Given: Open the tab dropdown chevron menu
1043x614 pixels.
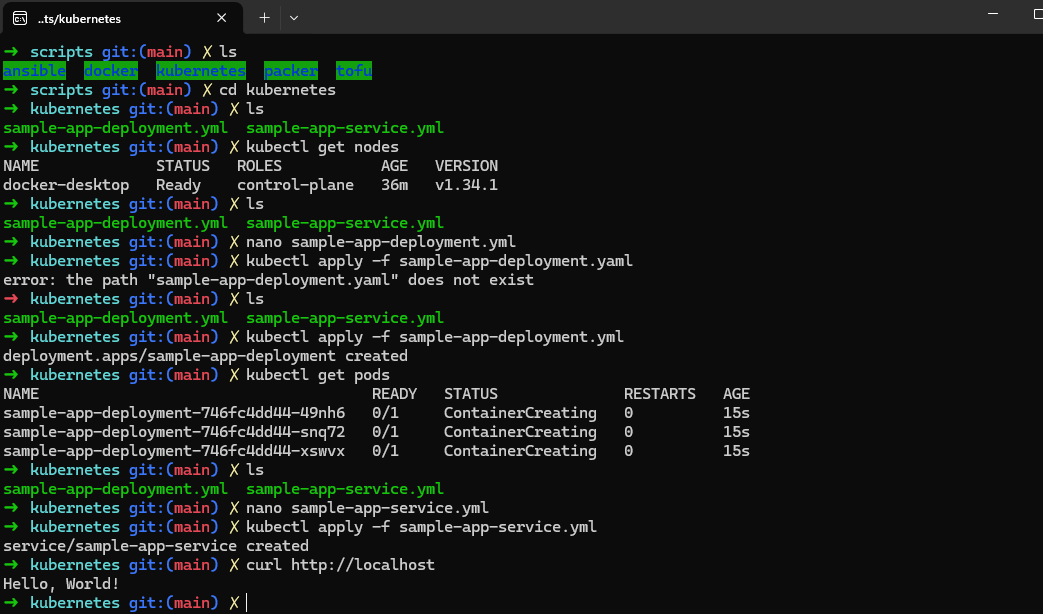Looking at the screenshot, I should click(x=292, y=17).
